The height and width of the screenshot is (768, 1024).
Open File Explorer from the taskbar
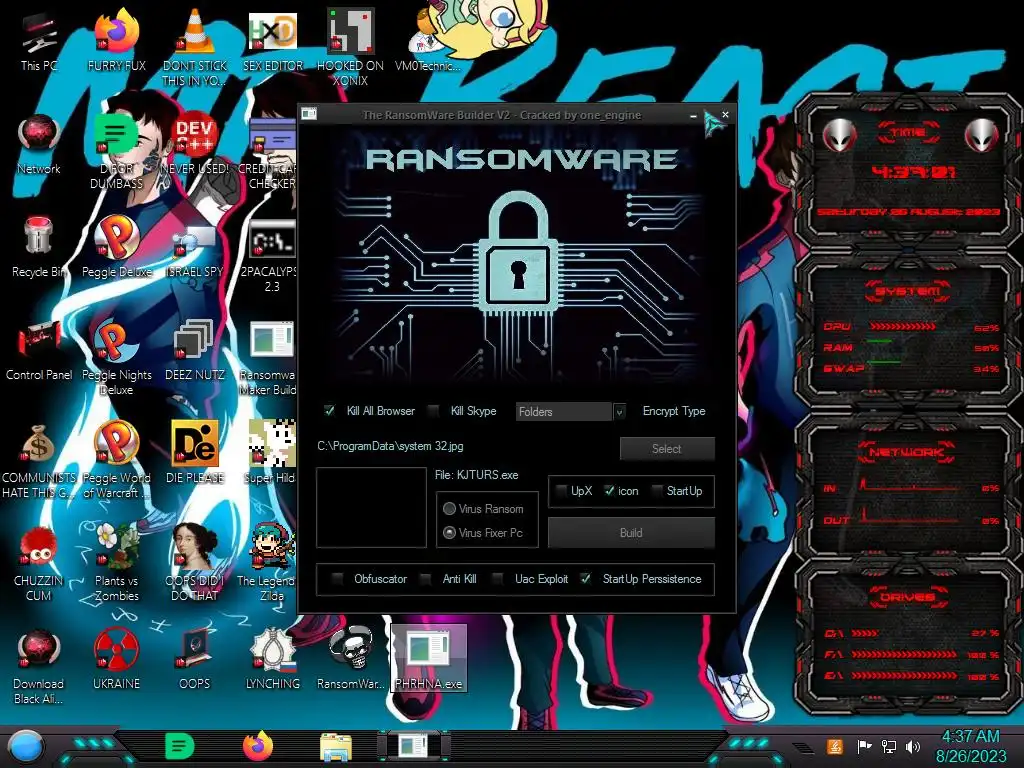click(x=336, y=747)
